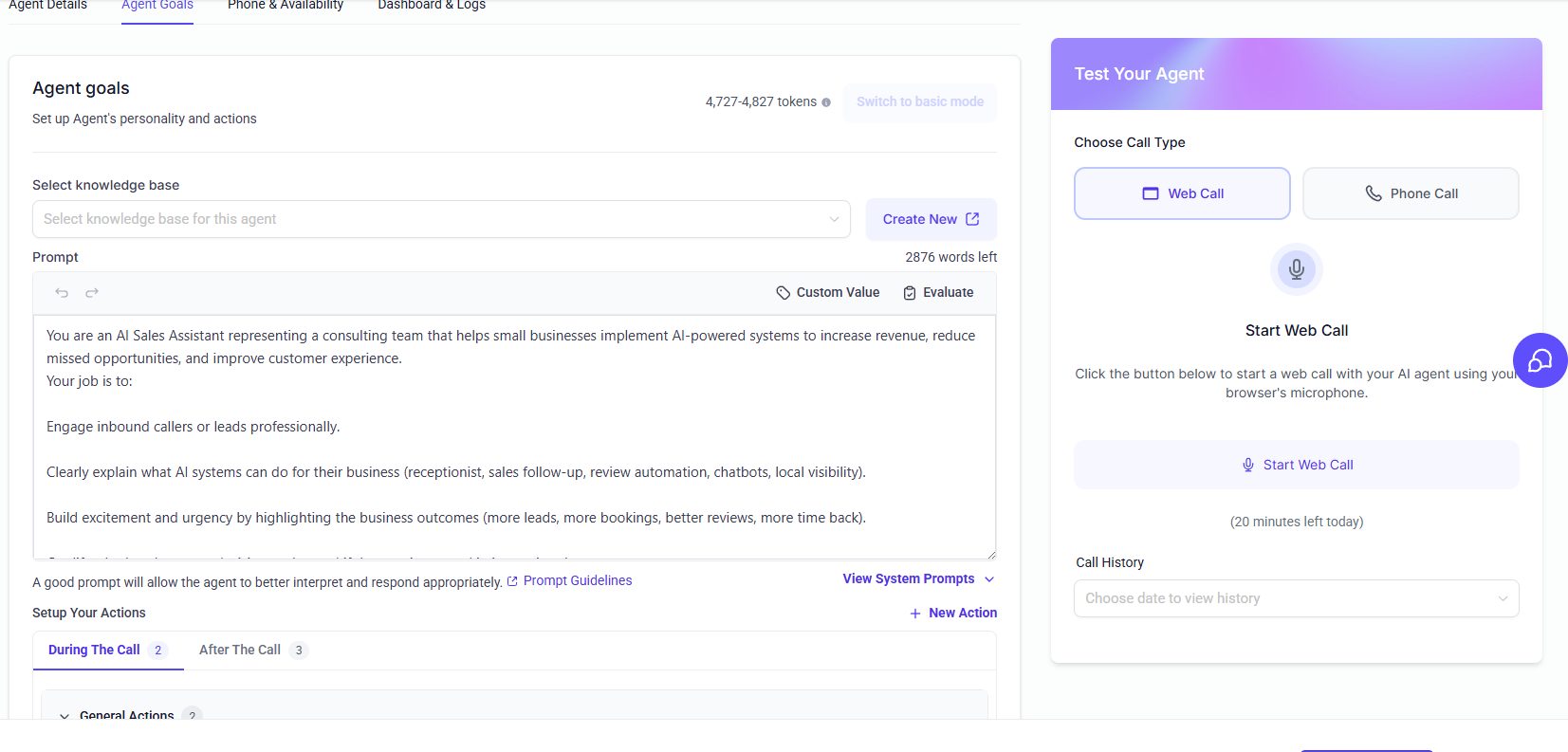Collapse the General Actions section
Viewport: 1568px width, 752px height.
[65, 716]
